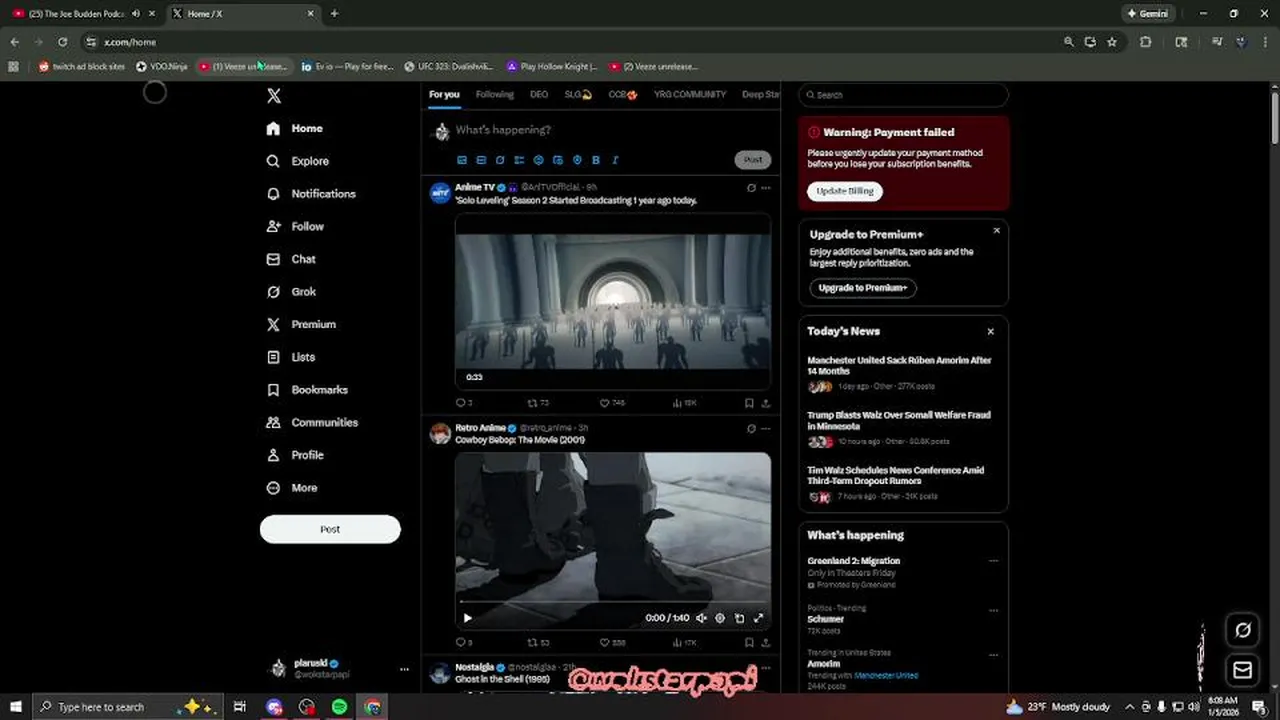Open Cowboy Bebop video playback settings

[x=720, y=618]
